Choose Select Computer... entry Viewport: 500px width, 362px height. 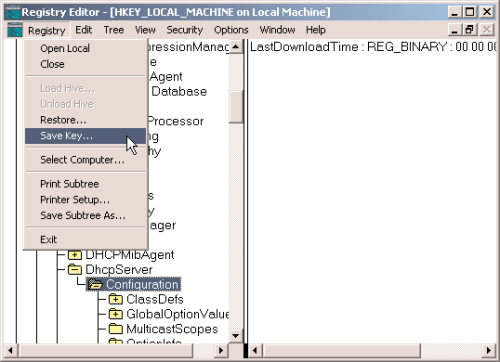[86, 160]
